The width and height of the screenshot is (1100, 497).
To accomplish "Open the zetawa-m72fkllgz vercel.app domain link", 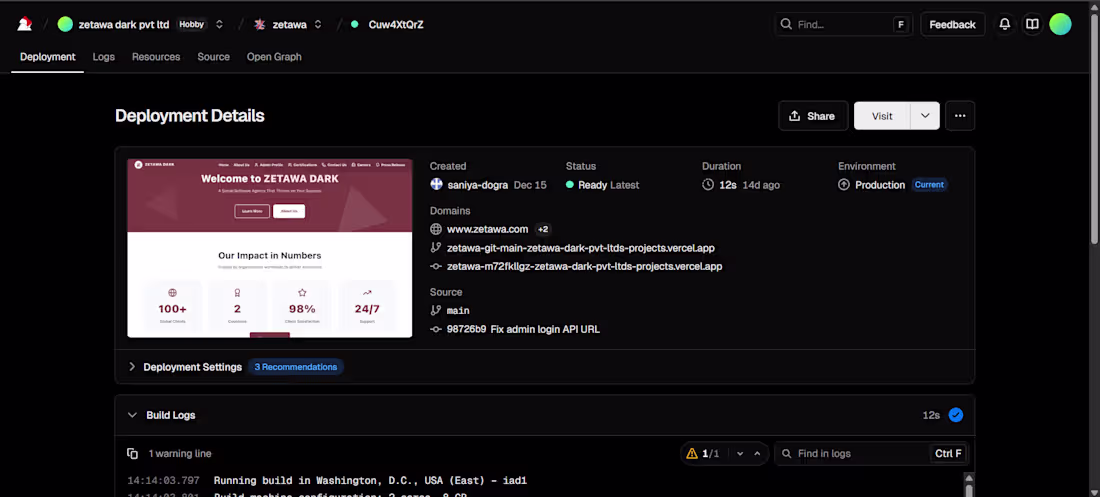I will (x=584, y=267).
